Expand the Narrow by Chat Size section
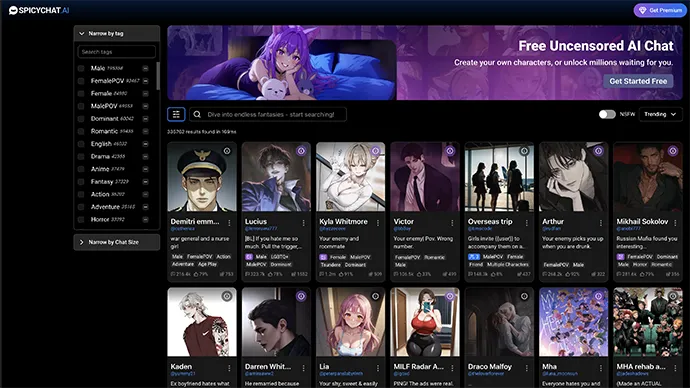This screenshot has width=690, height=388. point(117,242)
